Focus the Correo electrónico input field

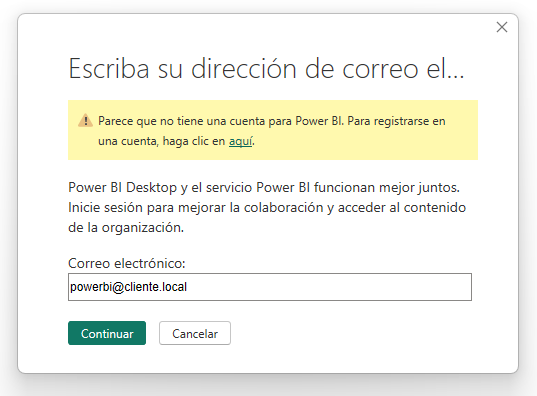pyautogui.click(x=270, y=287)
